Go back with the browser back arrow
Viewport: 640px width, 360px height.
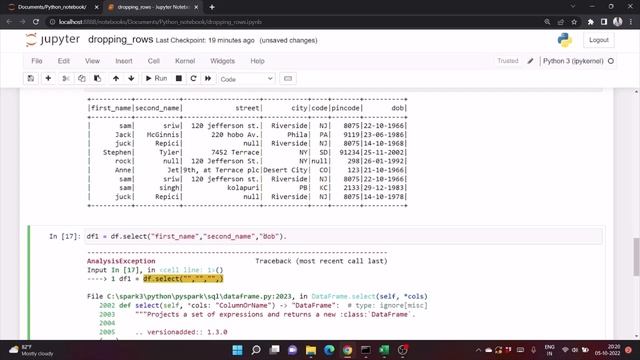pyautogui.click(x=9, y=22)
